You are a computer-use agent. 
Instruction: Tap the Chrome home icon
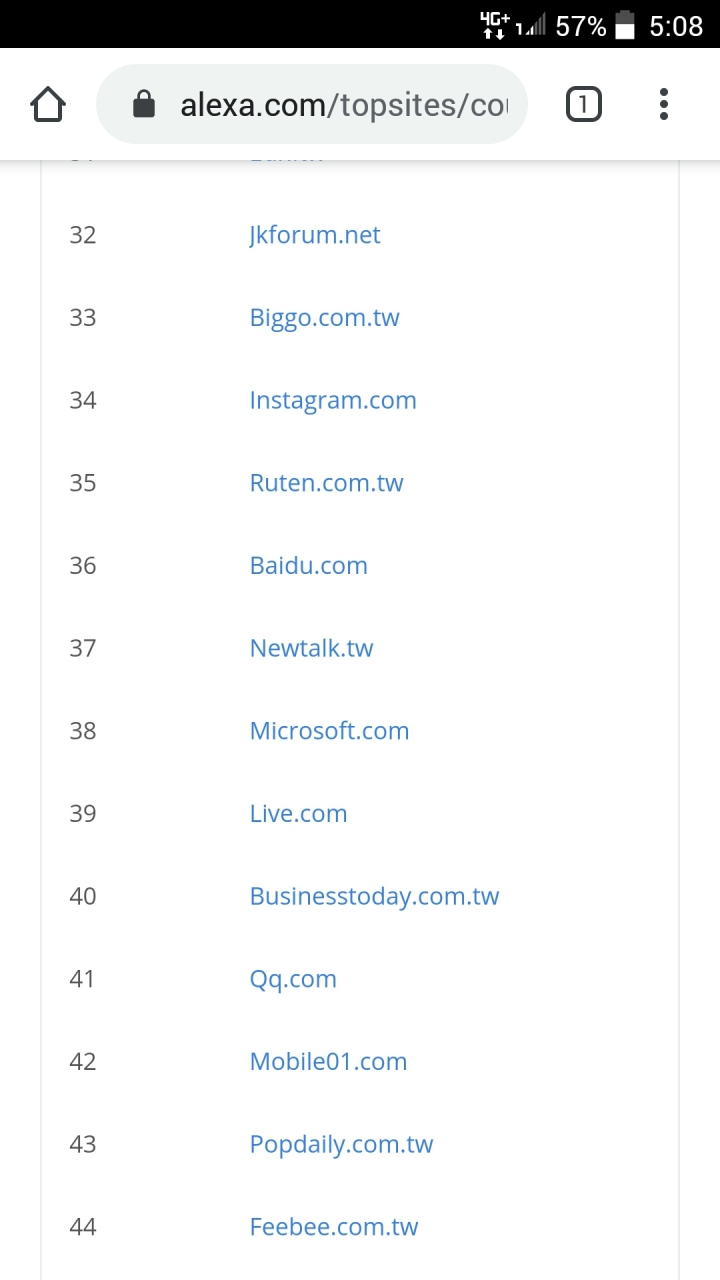(x=48, y=104)
